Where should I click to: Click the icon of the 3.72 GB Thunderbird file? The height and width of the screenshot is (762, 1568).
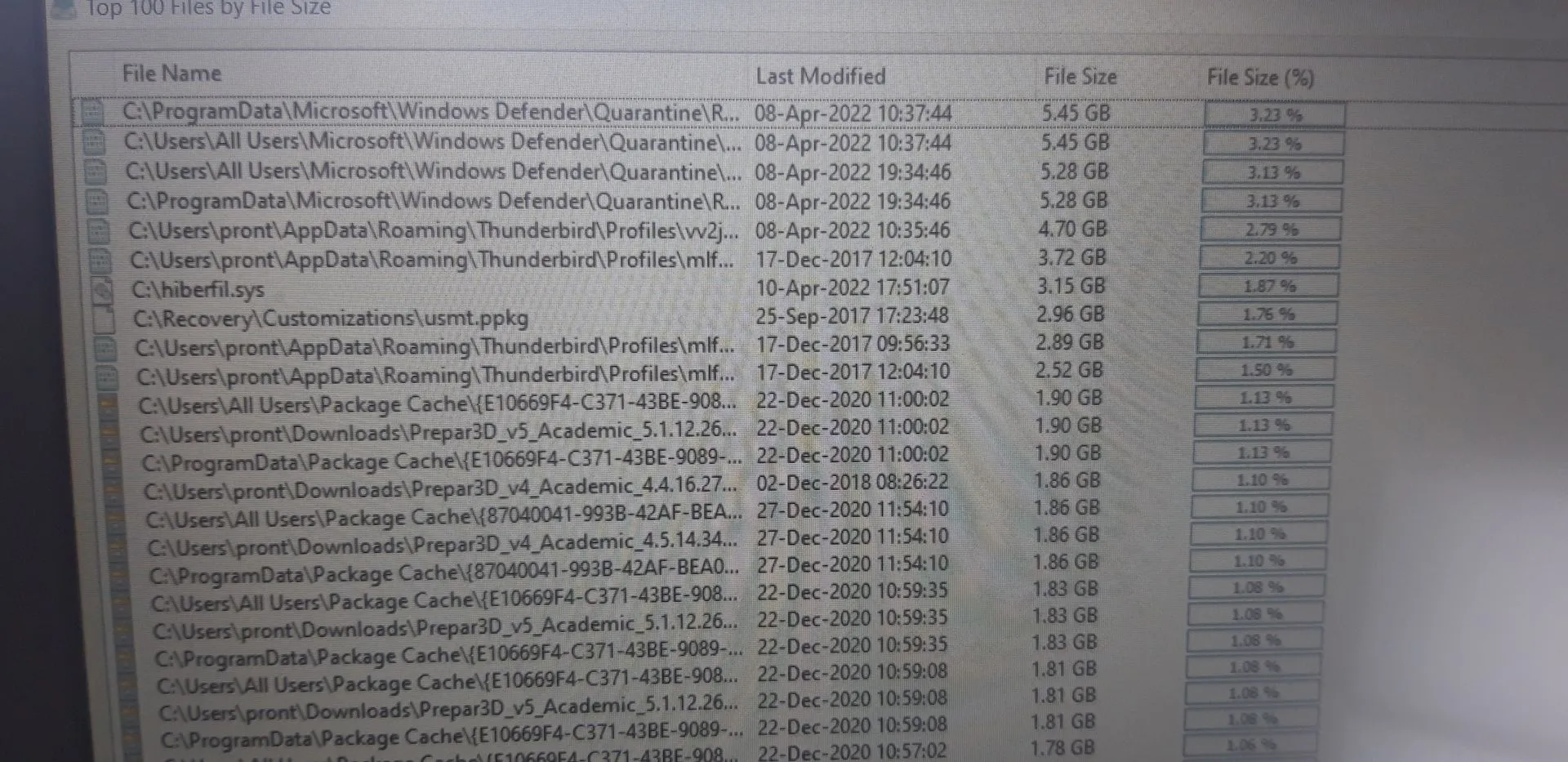pyautogui.click(x=100, y=261)
